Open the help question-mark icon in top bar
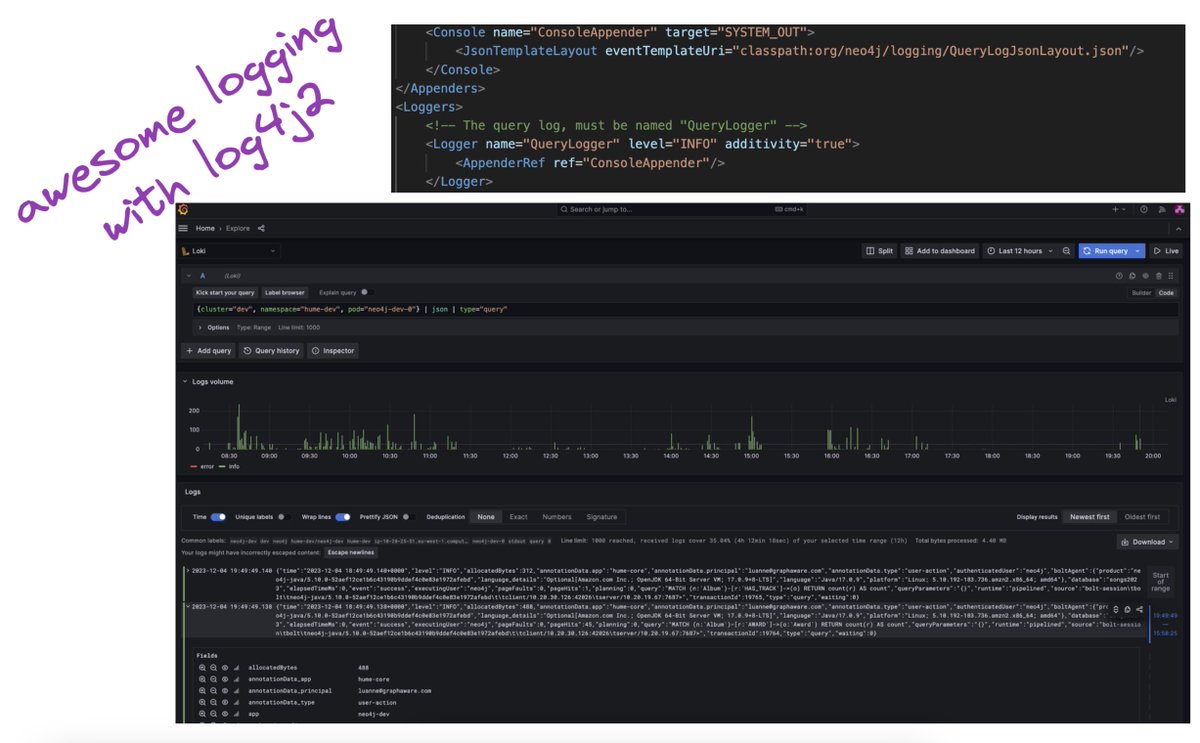The width and height of the screenshot is (1200, 743). click(1144, 210)
